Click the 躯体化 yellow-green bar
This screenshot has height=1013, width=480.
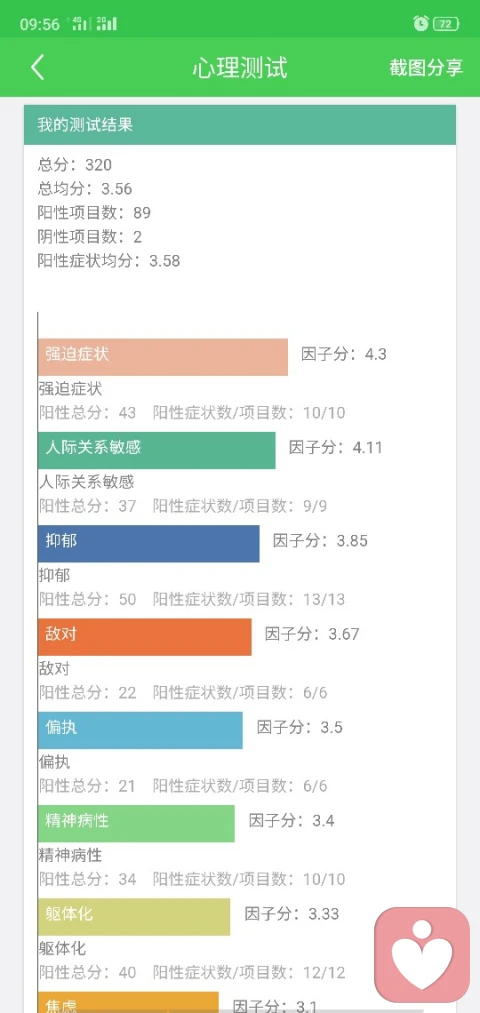pos(134,917)
